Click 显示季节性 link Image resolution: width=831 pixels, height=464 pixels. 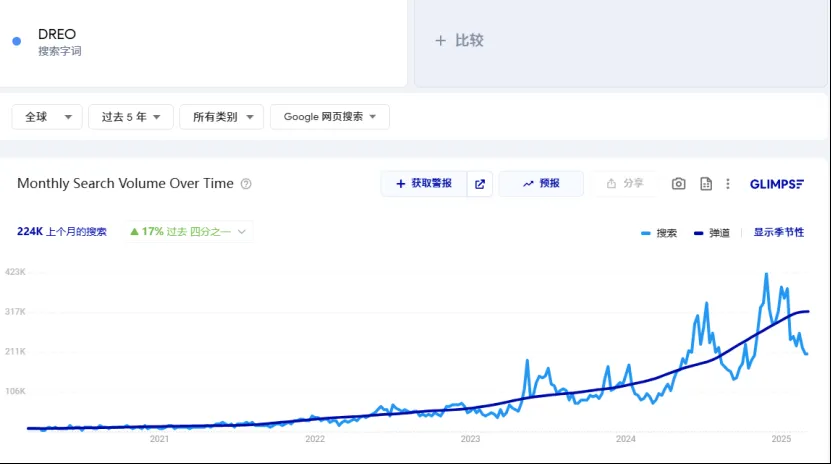point(779,233)
